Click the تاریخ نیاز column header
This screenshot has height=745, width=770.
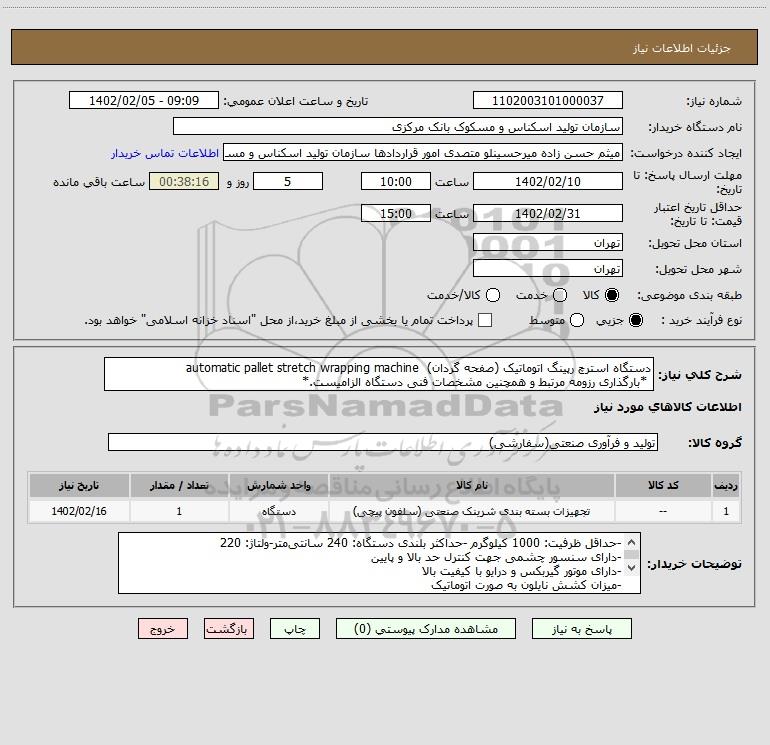tap(79, 485)
